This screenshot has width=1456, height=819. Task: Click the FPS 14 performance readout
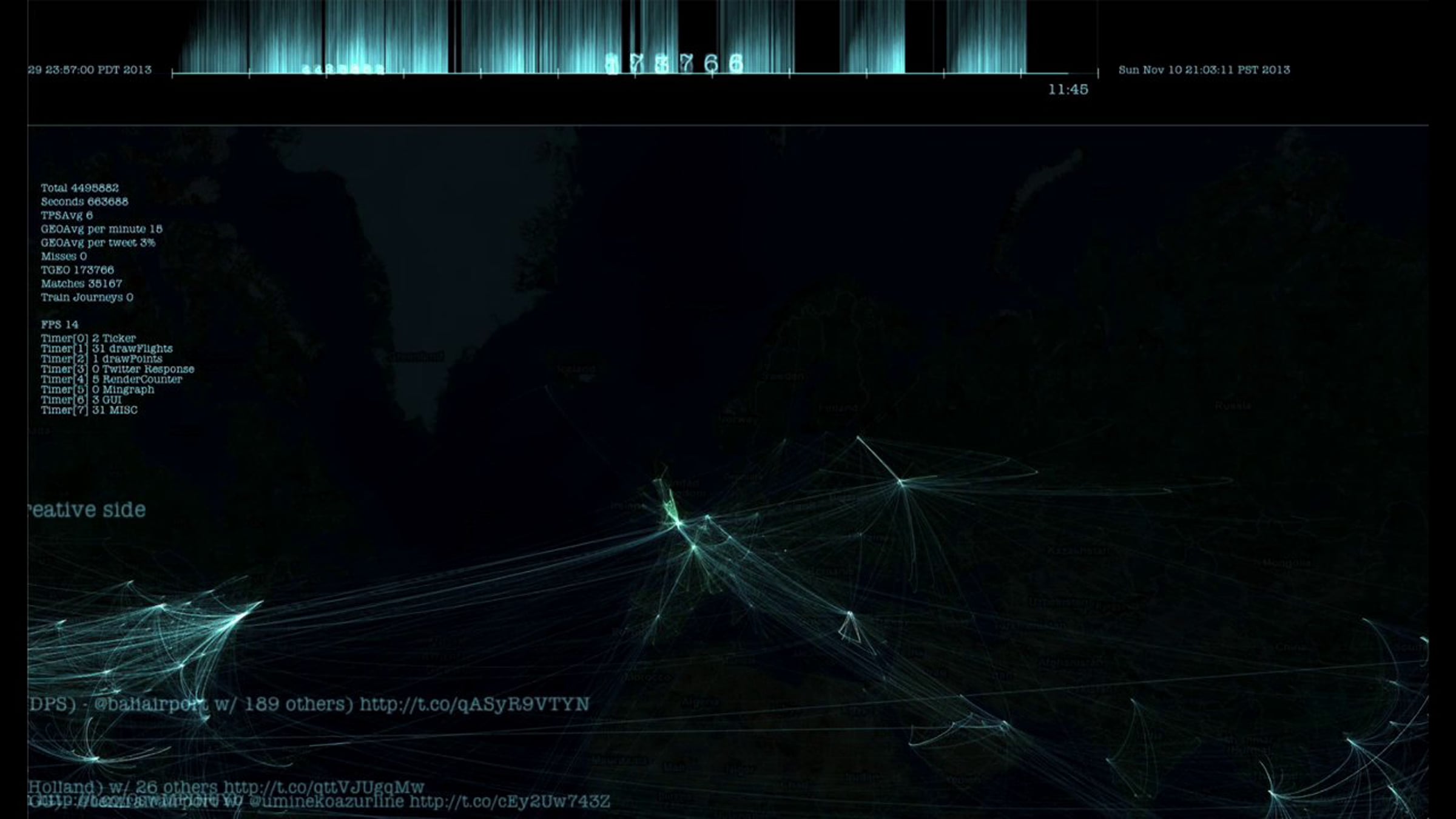59,325
